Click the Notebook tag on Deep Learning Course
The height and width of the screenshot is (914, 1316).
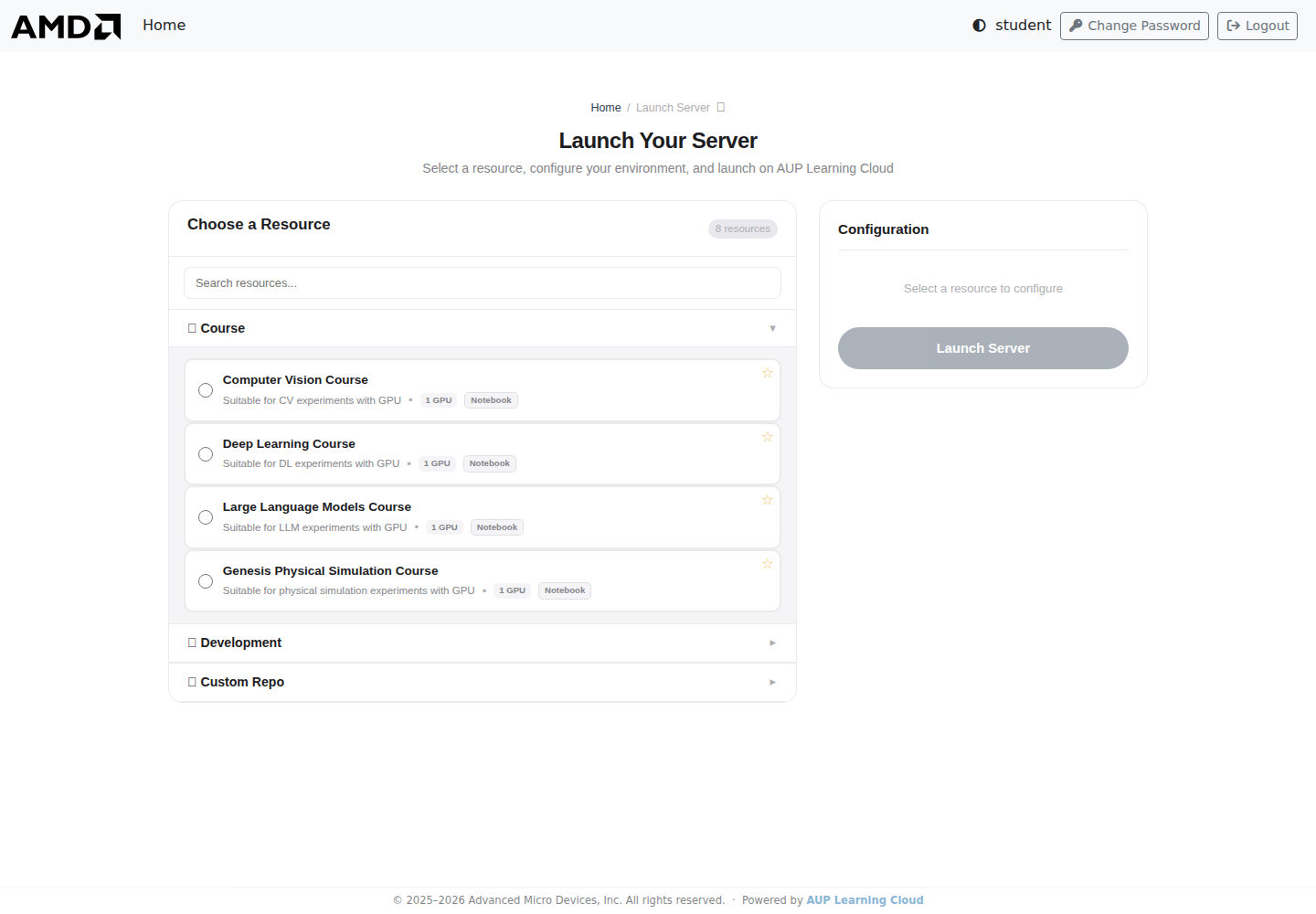(x=490, y=463)
